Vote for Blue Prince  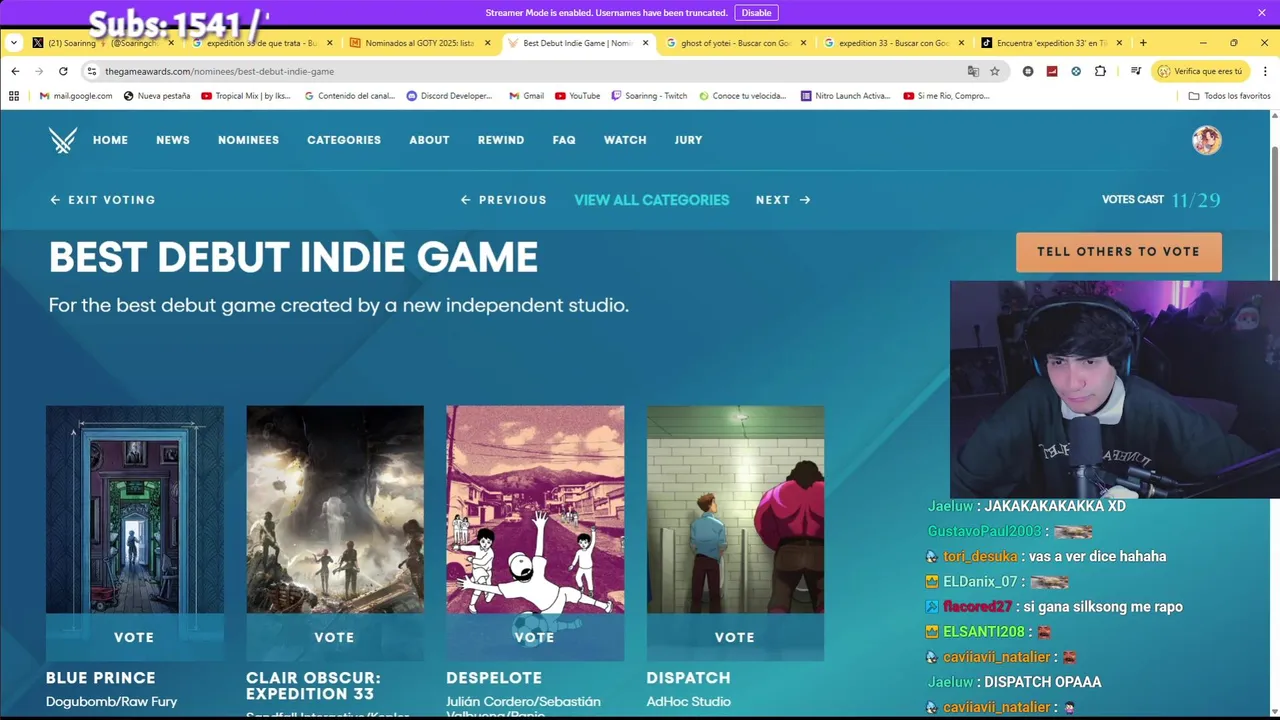[134, 637]
